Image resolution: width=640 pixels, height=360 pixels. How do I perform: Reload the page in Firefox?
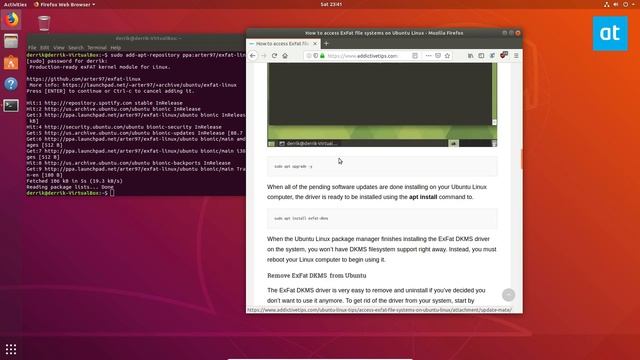click(x=274, y=56)
